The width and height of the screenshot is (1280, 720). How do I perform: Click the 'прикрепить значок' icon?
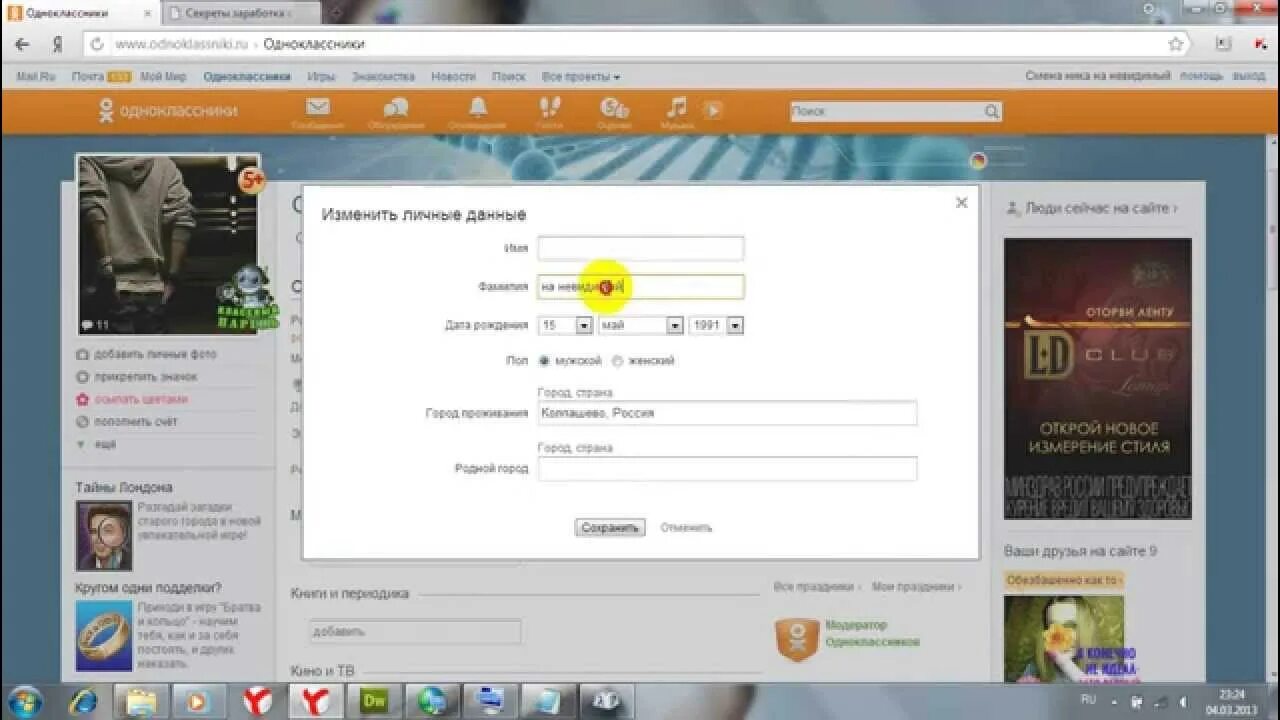click(82, 377)
